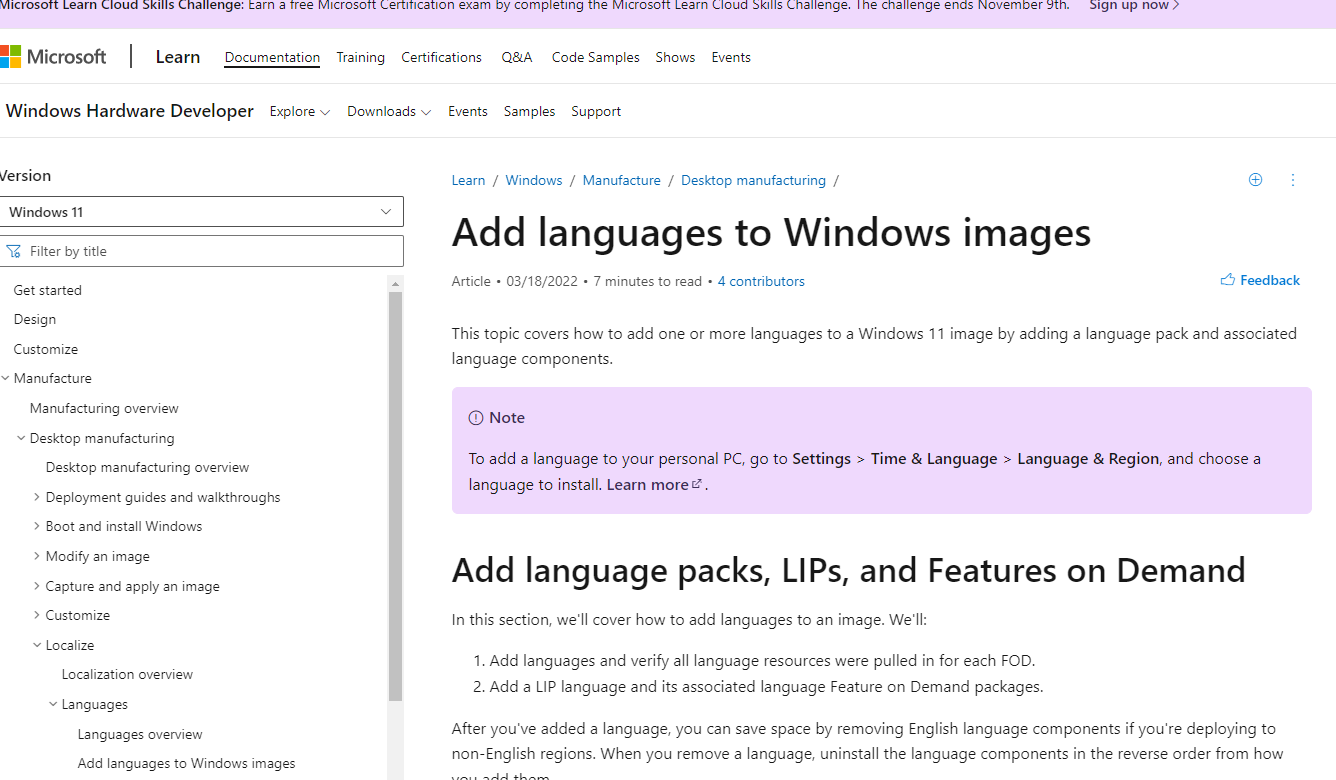The height and width of the screenshot is (780, 1336).
Task: Open the more options ellipsis menu
Action: (1292, 180)
